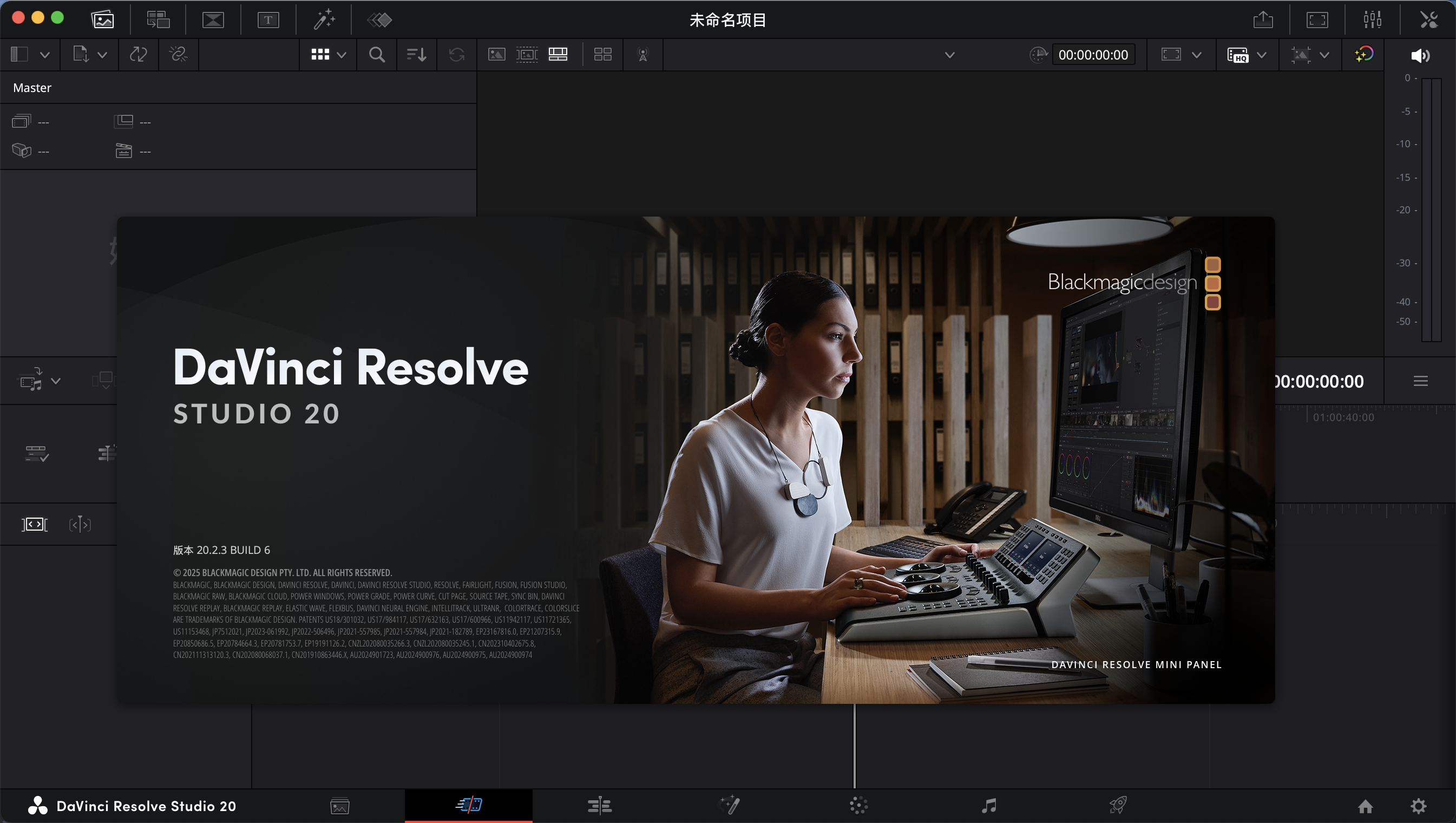Switch to the Edit page tab
1456x823 pixels.
[599, 806]
